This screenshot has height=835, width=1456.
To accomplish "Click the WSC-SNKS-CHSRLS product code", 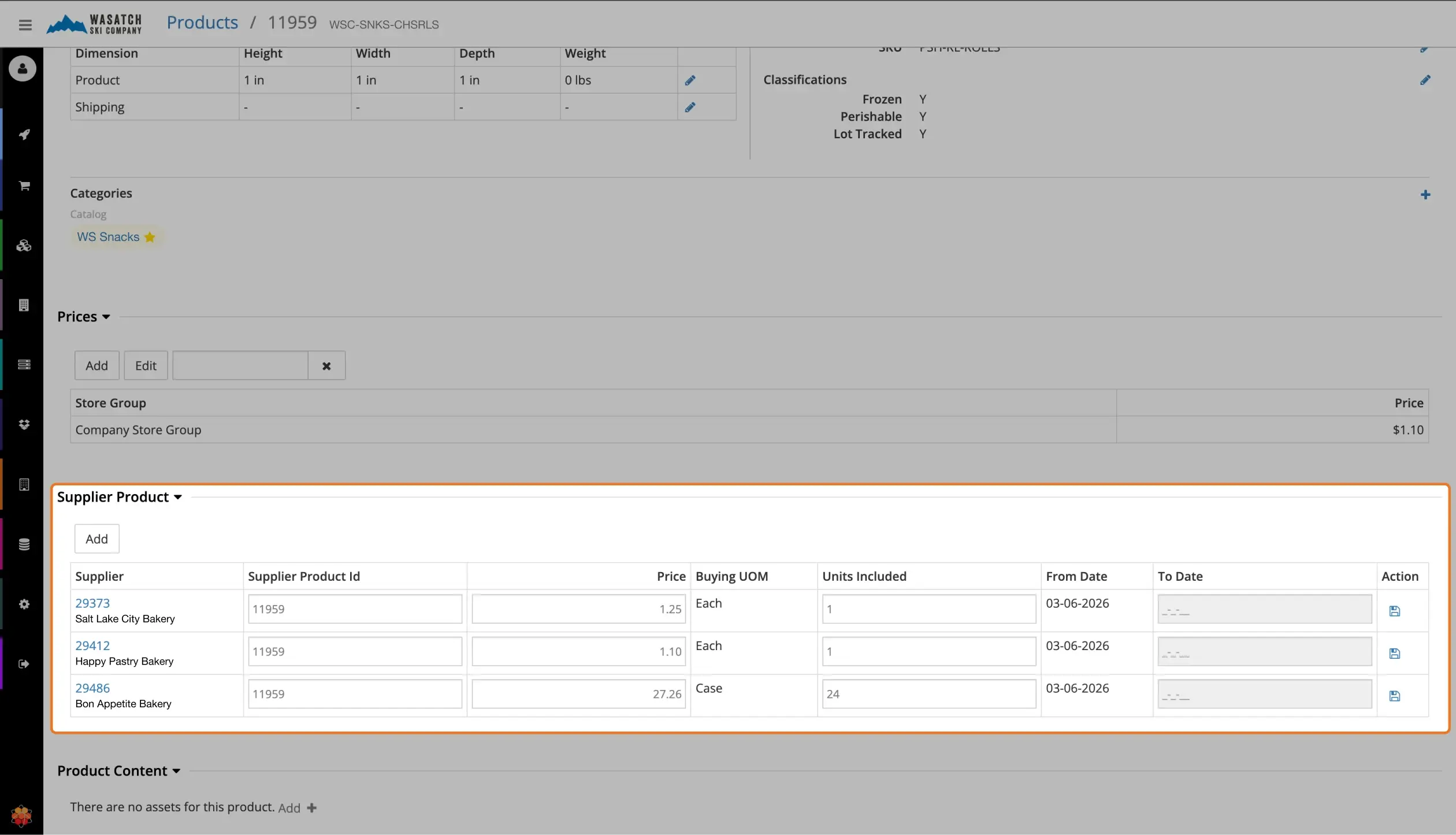I will [384, 25].
